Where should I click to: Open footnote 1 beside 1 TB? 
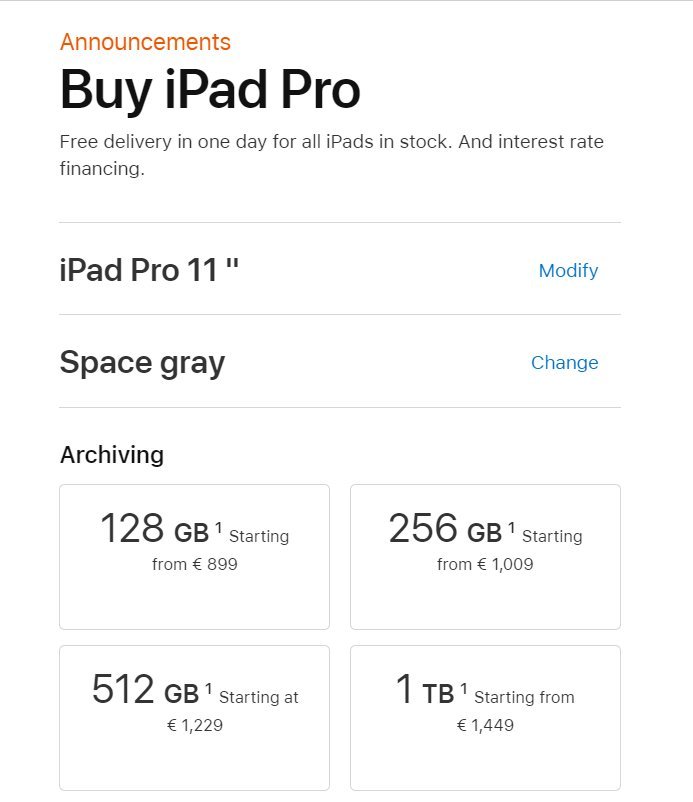tap(464, 688)
